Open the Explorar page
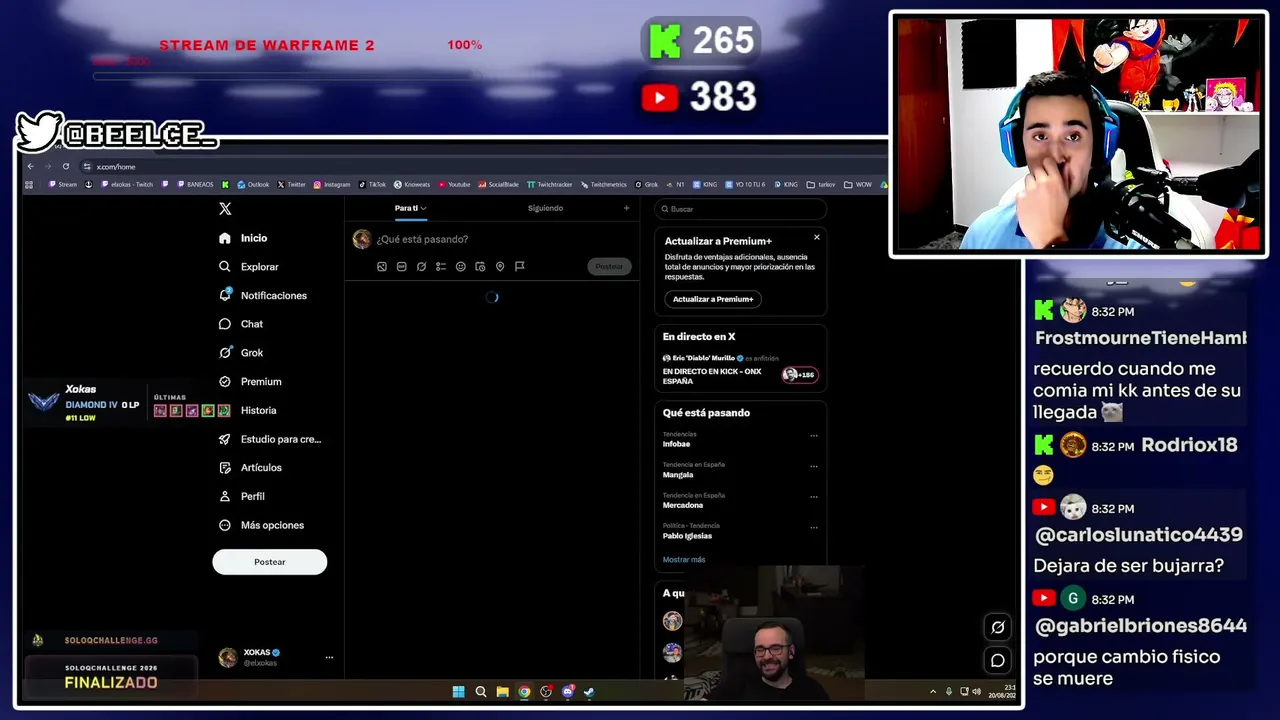The width and height of the screenshot is (1280, 720). 249,267
